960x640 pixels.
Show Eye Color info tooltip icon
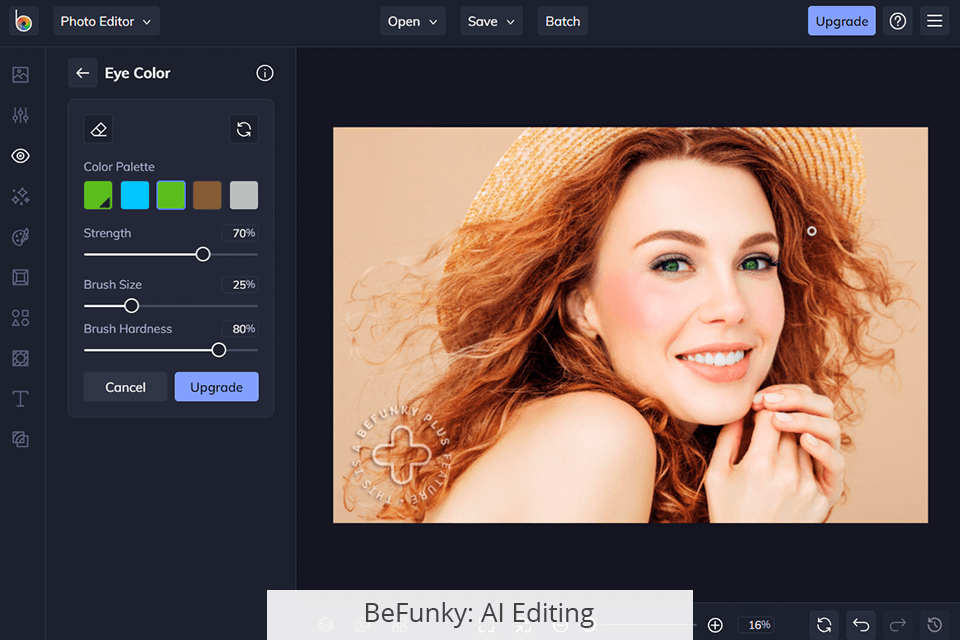264,73
